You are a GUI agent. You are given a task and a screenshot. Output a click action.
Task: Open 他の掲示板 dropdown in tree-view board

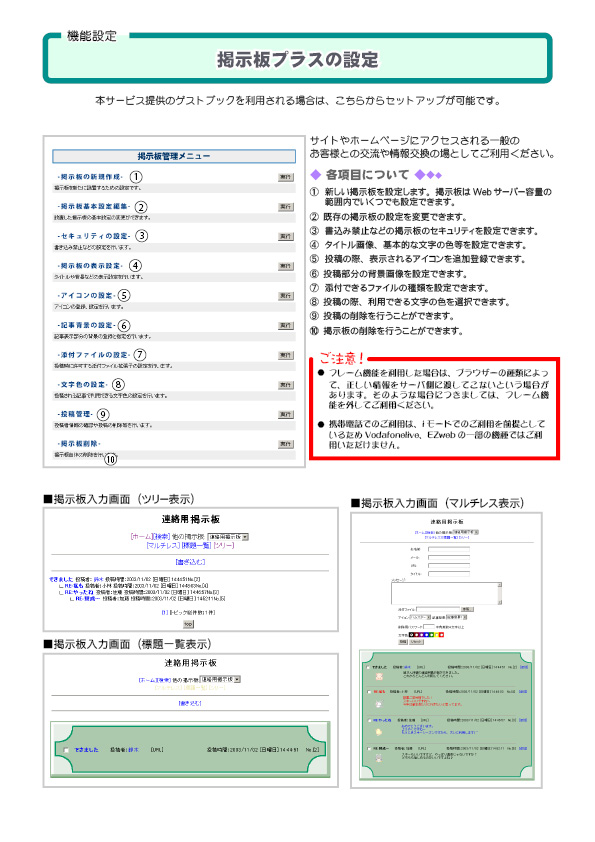(228, 536)
